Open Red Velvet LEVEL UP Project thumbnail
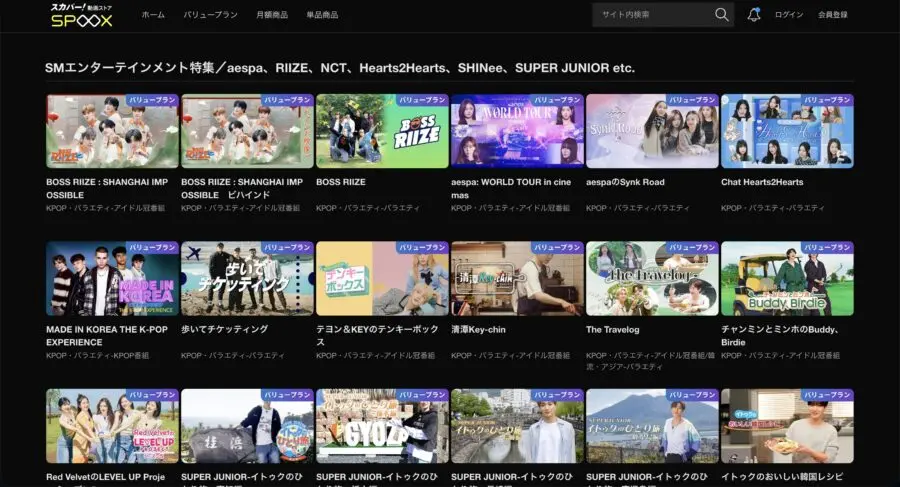The image size is (900, 487). [x=112, y=425]
